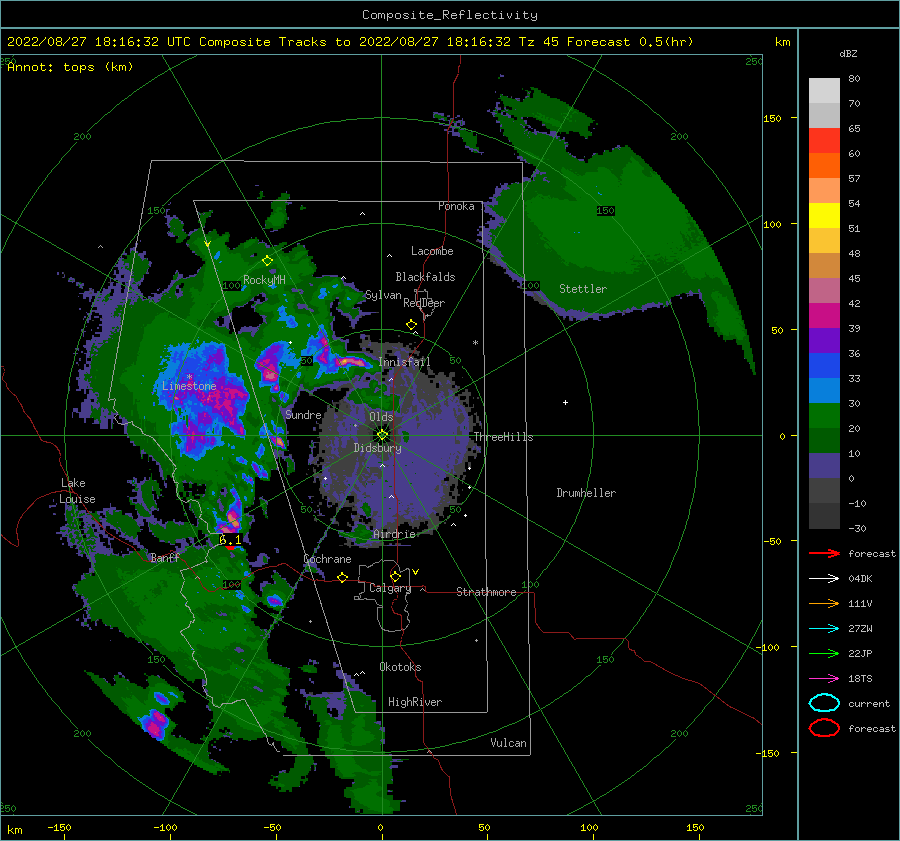Image resolution: width=900 pixels, height=841 pixels.
Task: Click the Composite_Reflectivity title
Action: [x=450, y=15]
